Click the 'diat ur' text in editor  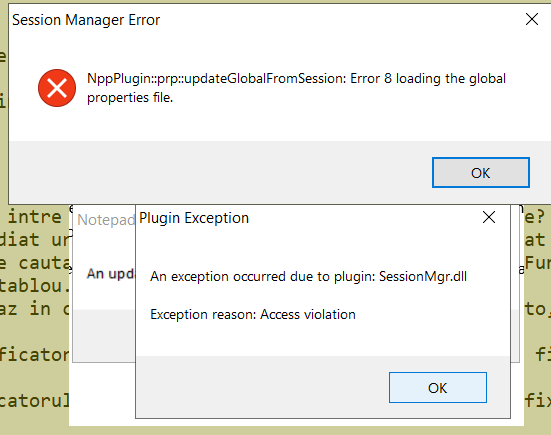point(34,240)
